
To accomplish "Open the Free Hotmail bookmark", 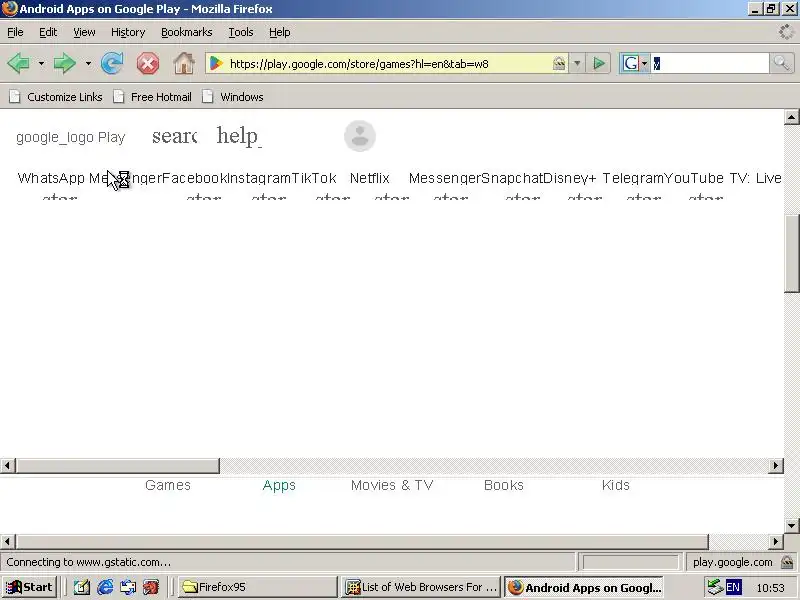I will [x=153, y=97].
